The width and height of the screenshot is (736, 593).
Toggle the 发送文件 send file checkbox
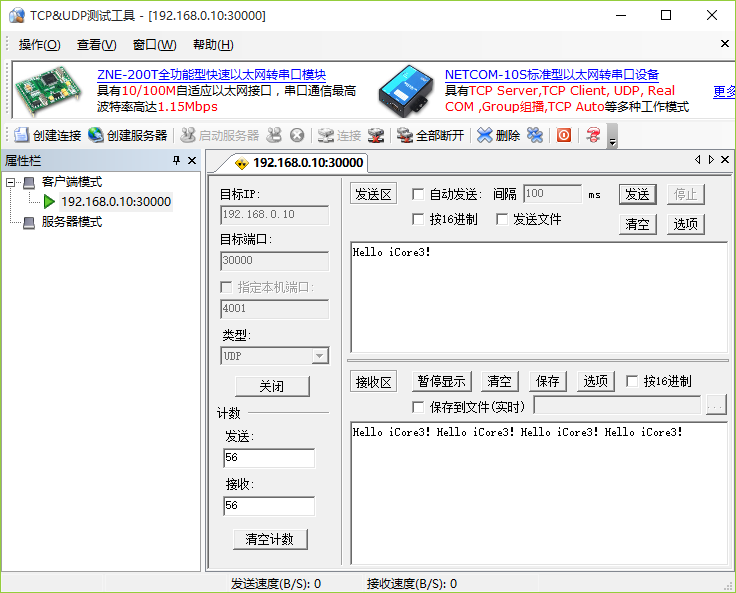click(502, 219)
